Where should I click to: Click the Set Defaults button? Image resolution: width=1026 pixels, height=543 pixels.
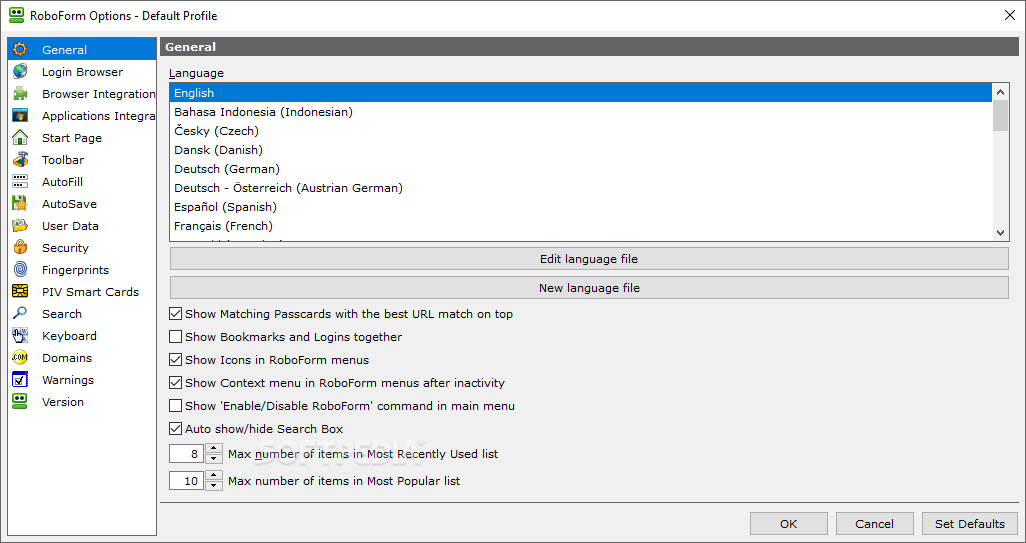[970, 523]
